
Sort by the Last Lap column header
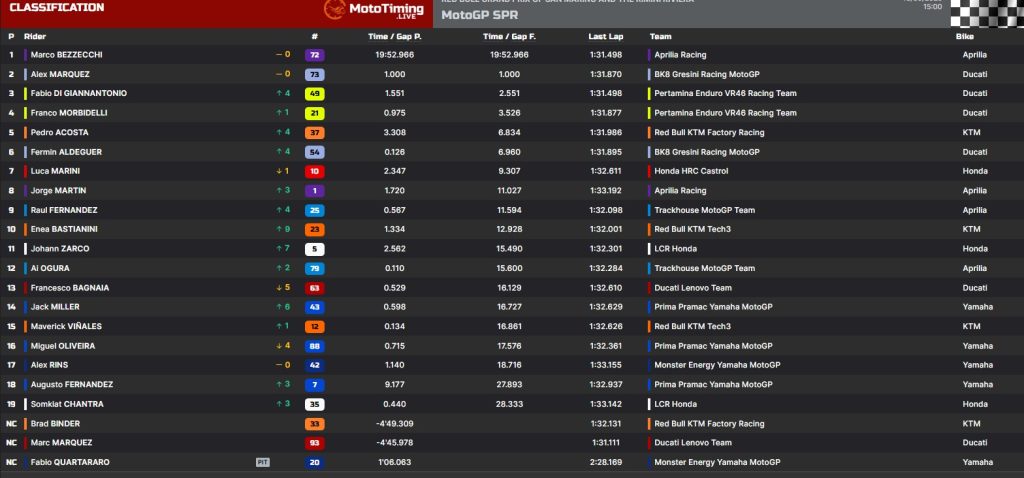click(605, 36)
